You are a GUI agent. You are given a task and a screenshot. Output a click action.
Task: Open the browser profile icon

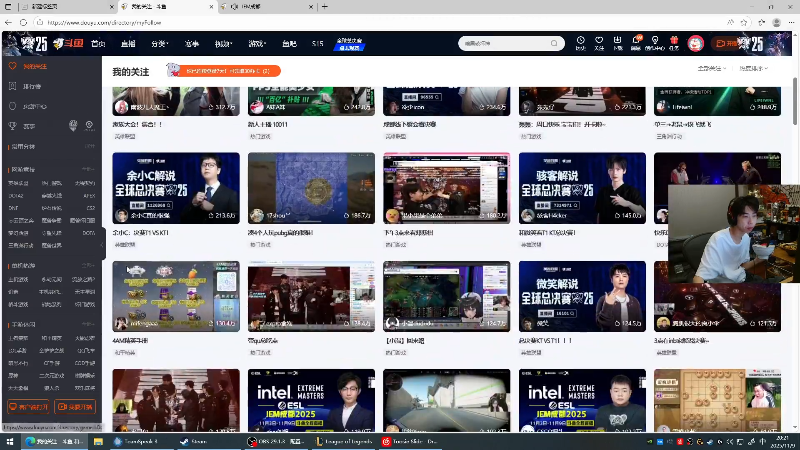(777, 22)
